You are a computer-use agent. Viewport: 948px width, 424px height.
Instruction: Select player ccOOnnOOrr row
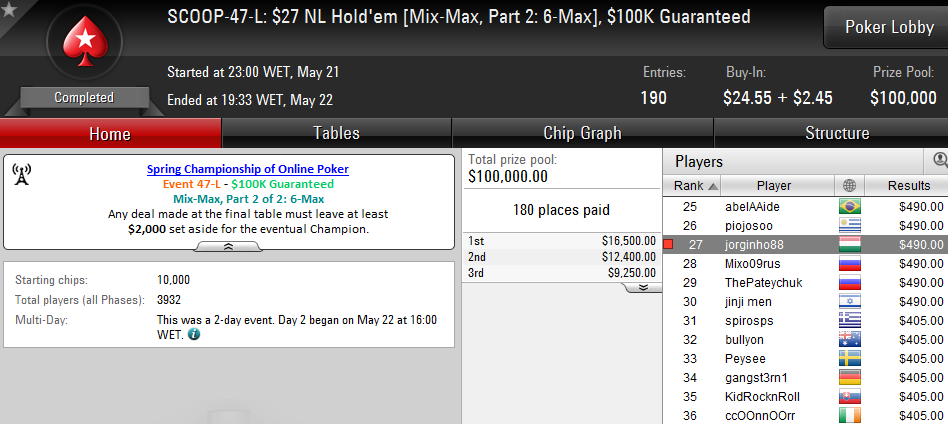pyautogui.click(x=805, y=416)
